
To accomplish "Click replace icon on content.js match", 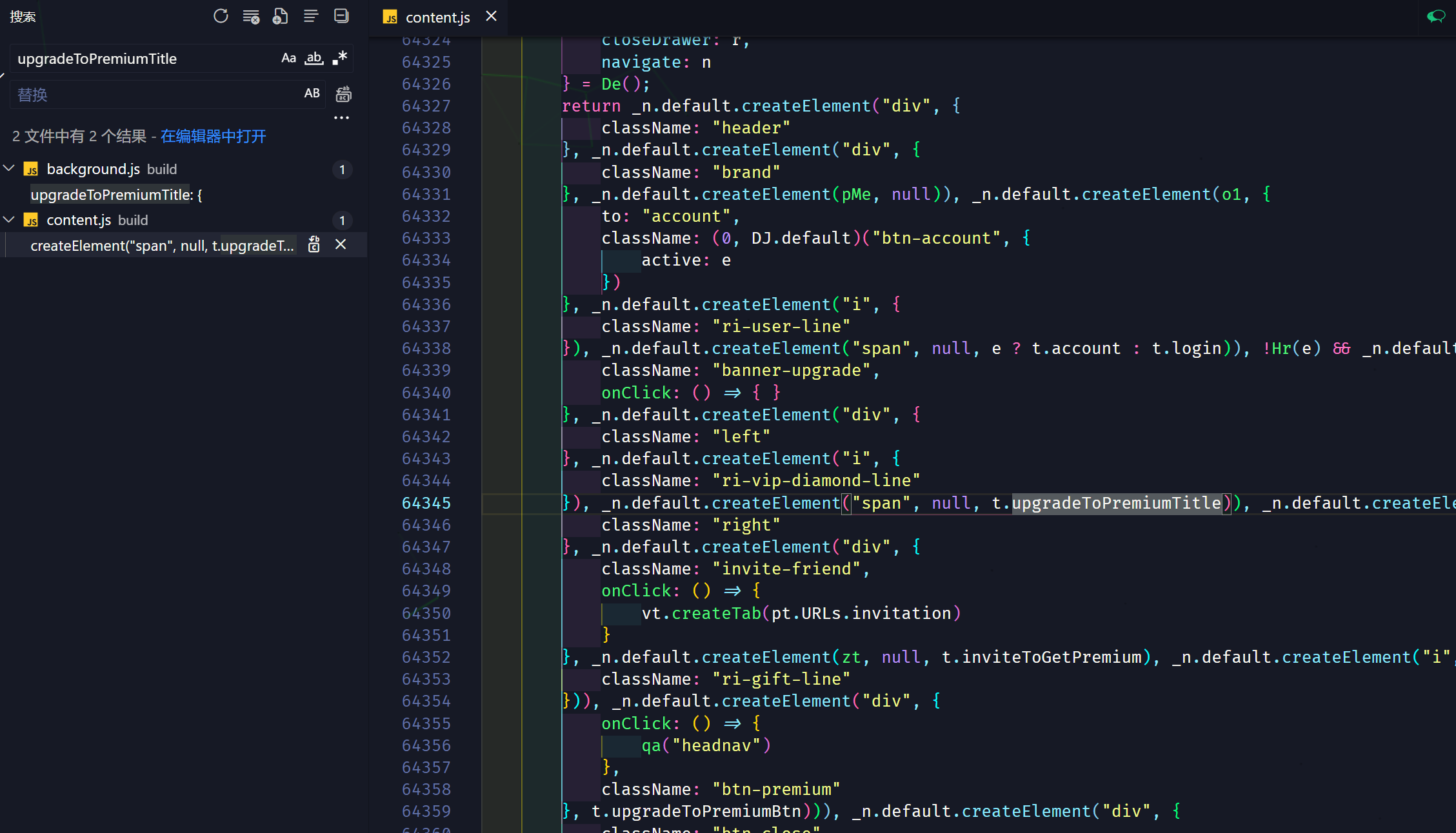I will point(314,245).
